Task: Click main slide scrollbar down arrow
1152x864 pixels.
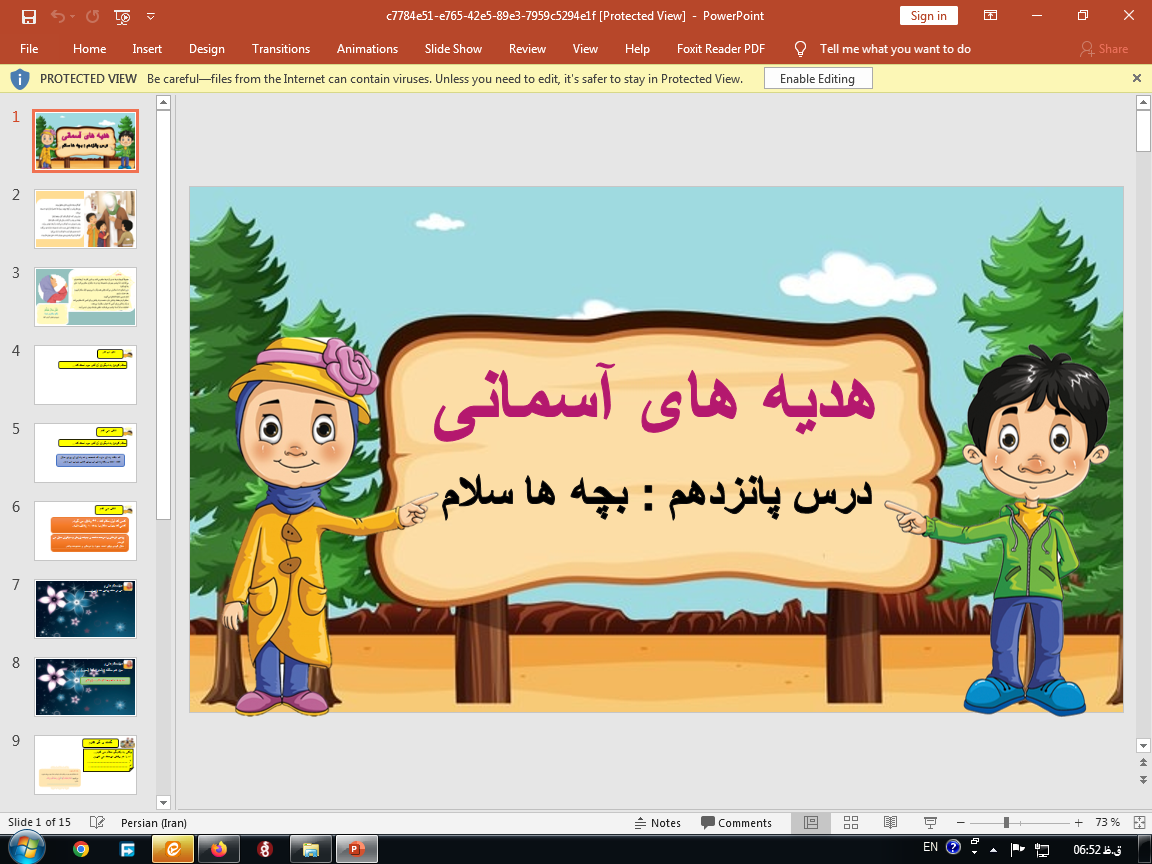Action: tap(1143, 746)
